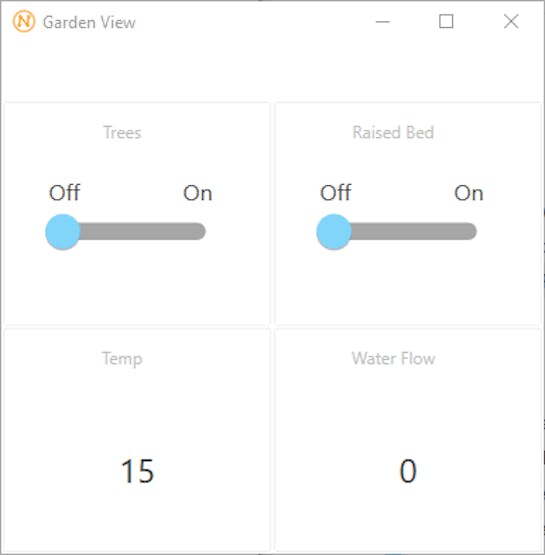Select On label for Trees
545x555 pixels.
[197, 193]
